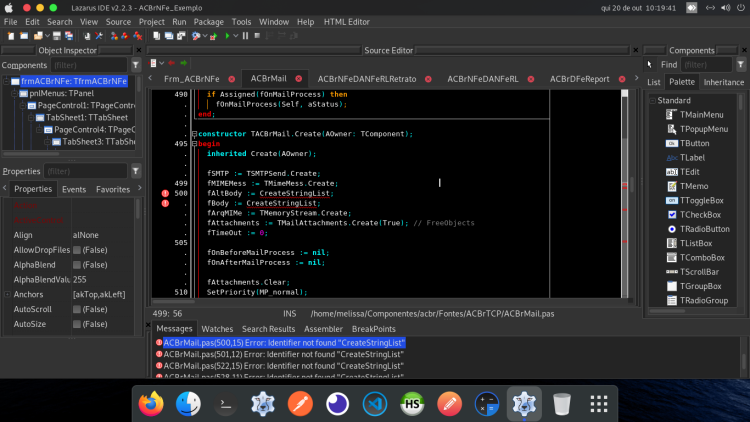This screenshot has width=750, height=422.
Task: Toggle the AutoScroll property checkbox
Action: coord(77,310)
